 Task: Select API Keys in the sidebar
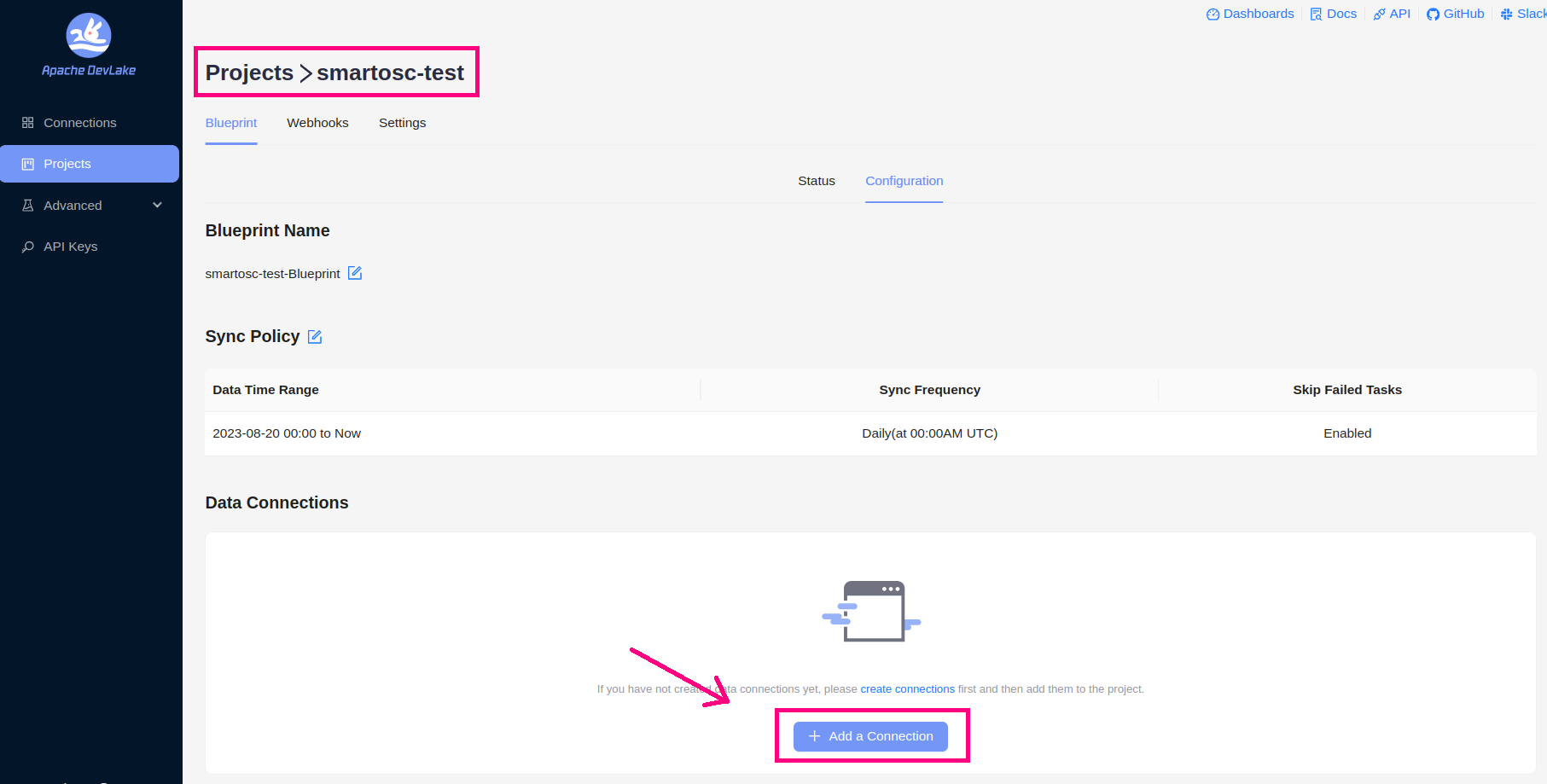click(x=70, y=246)
